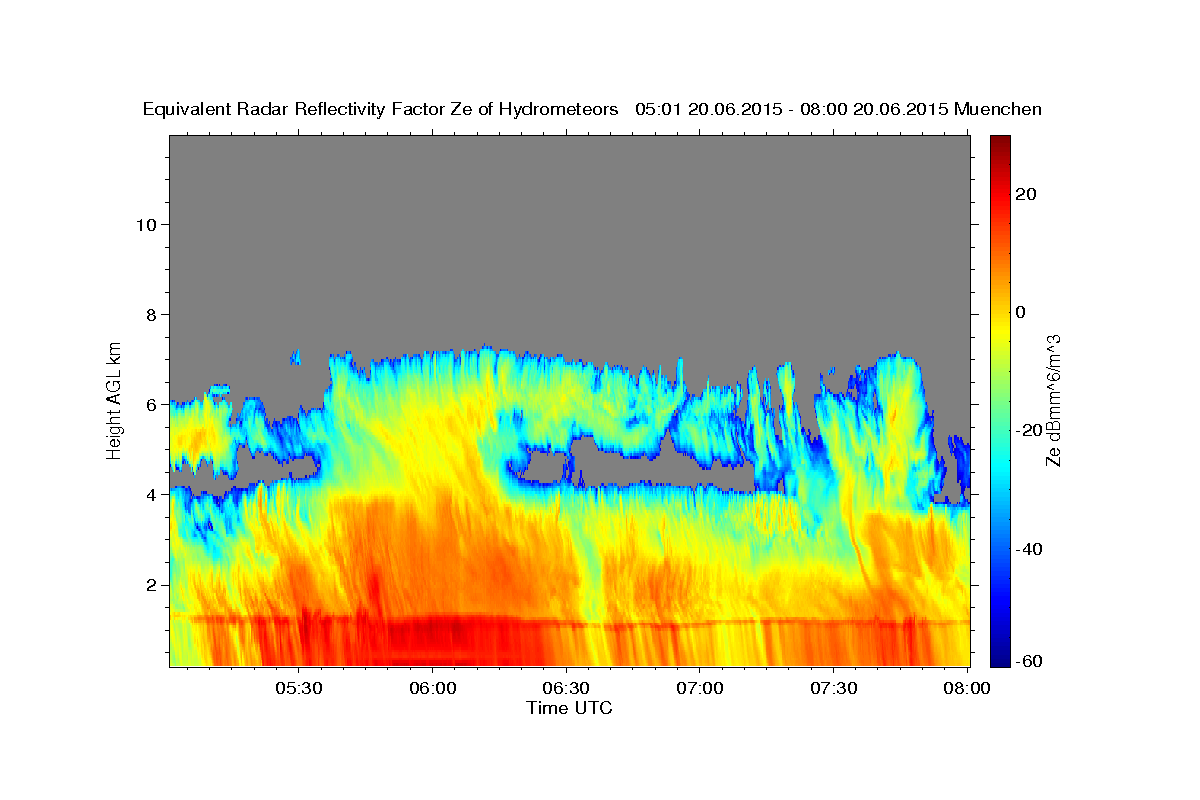The width and height of the screenshot is (1200, 800).
Task: Click the 'Time UTC' axis label
Action: point(569,708)
